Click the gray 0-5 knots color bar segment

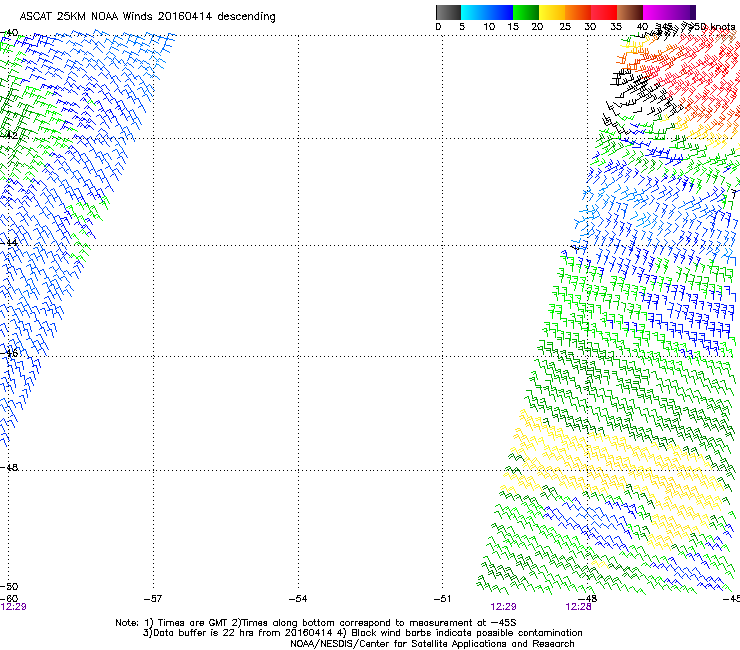tap(448, 12)
